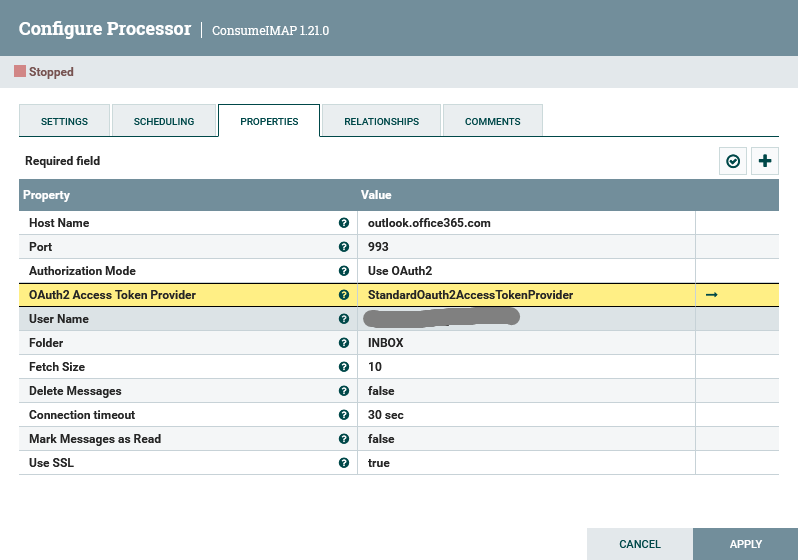Change the Use SSL true value
Image resolution: width=798 pixels, height=560 pixels.
pos(526,463)
